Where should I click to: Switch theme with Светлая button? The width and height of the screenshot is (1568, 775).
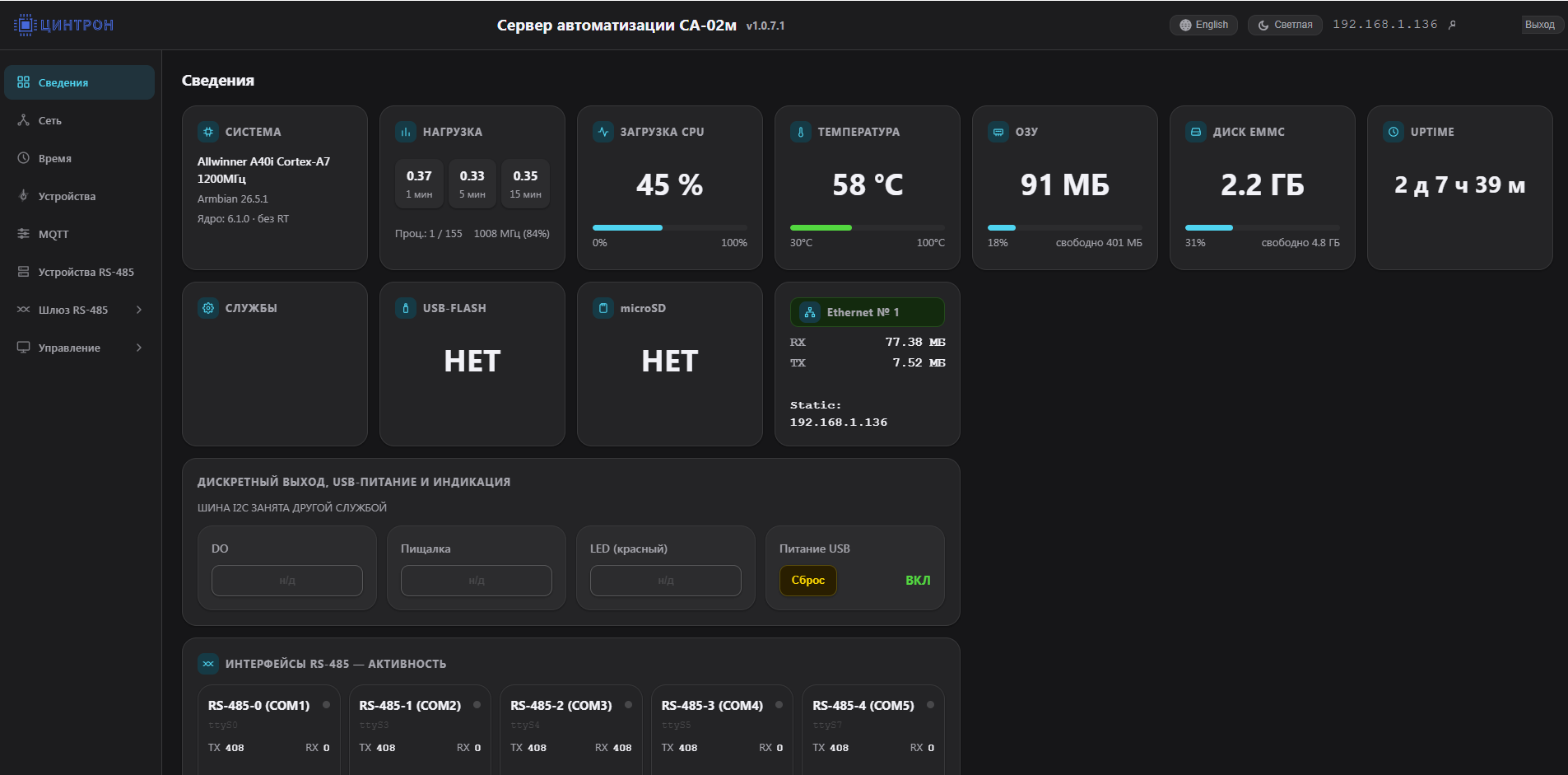tap(1285, 25)
